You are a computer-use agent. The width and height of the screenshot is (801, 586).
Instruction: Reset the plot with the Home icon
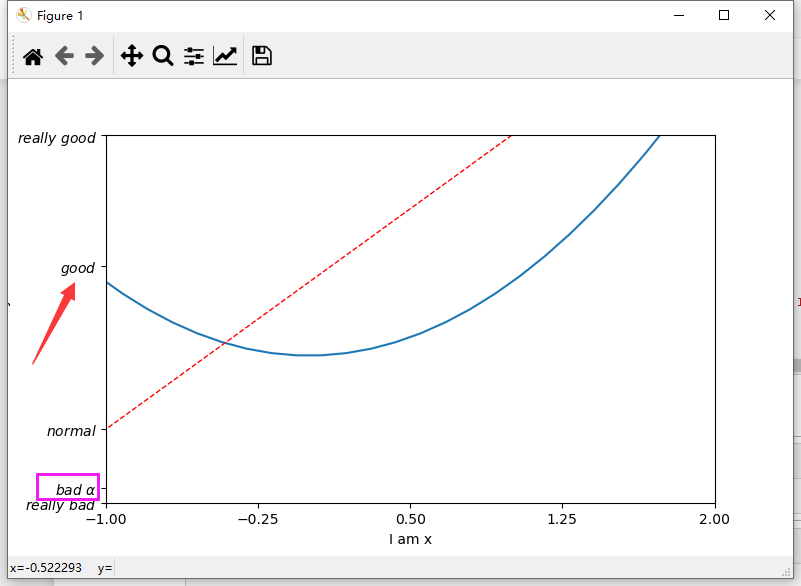(x=33, y=56)
